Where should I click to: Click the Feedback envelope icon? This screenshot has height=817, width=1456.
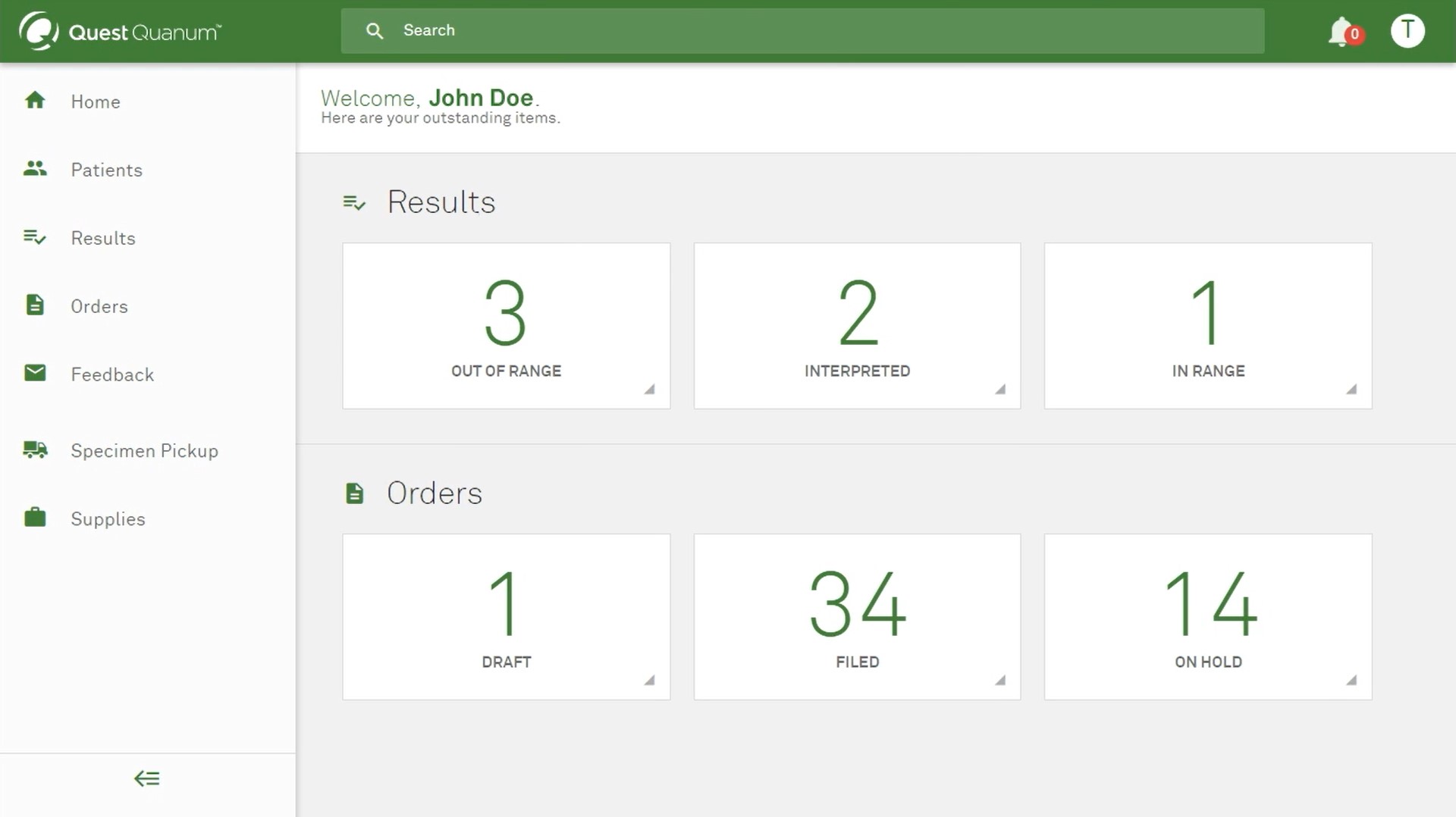click(x=35, y=373)
